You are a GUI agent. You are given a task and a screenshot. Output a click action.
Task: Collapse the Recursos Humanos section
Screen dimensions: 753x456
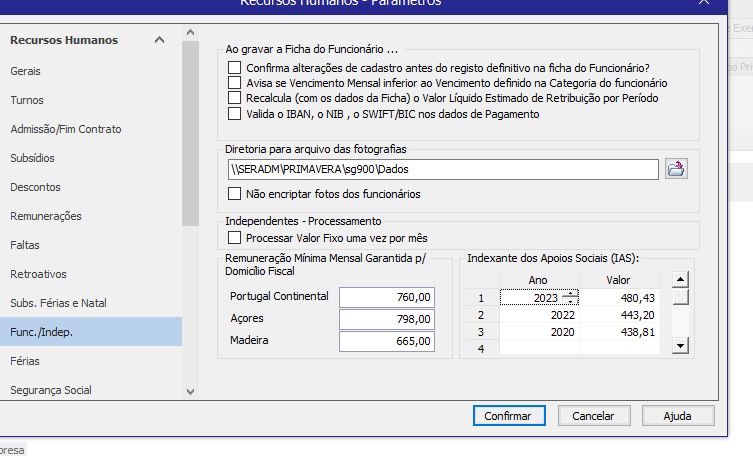(x=159, y=40)
